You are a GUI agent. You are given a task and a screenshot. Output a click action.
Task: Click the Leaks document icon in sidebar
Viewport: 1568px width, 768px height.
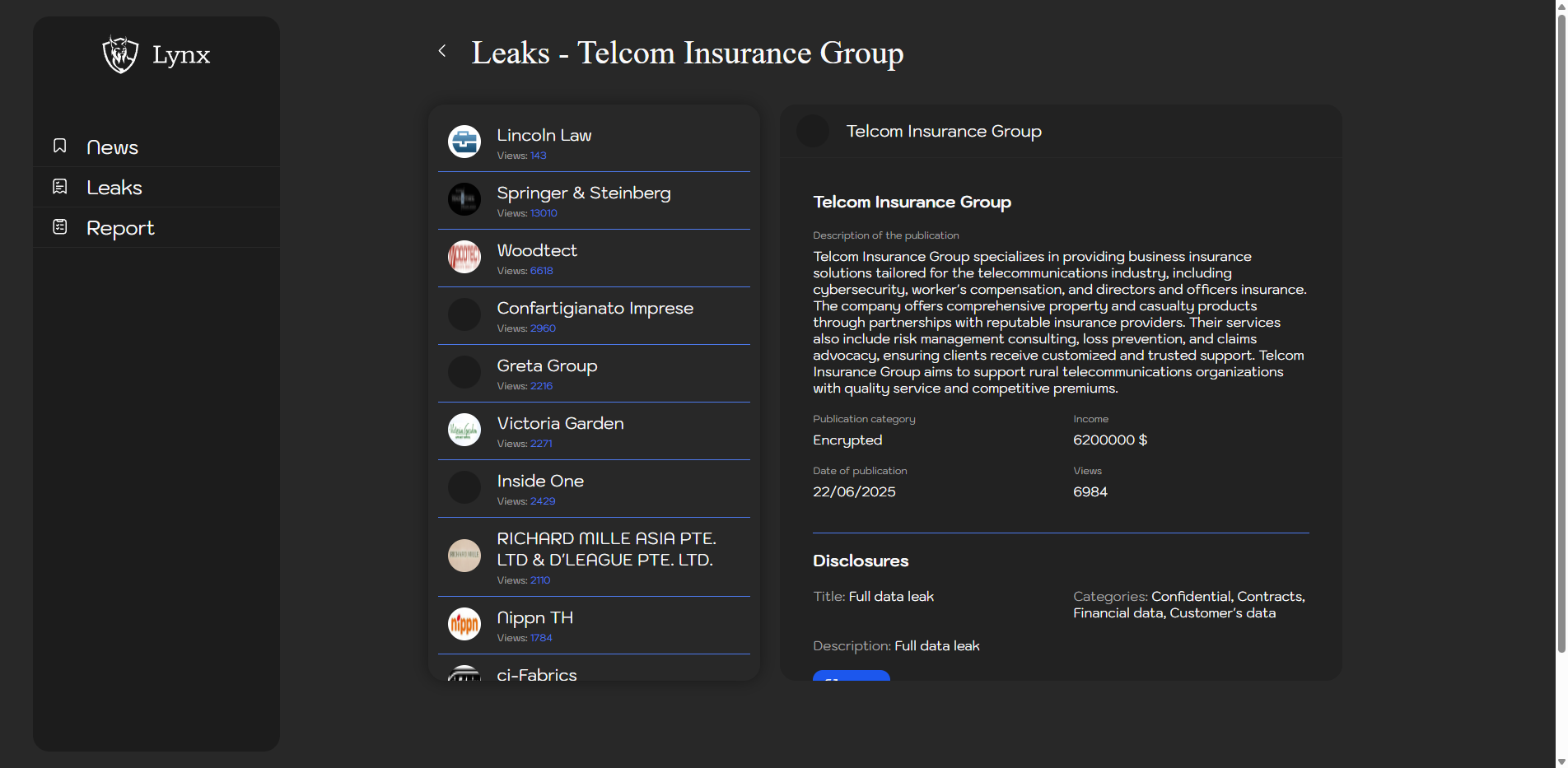click(x=60, y=187)
